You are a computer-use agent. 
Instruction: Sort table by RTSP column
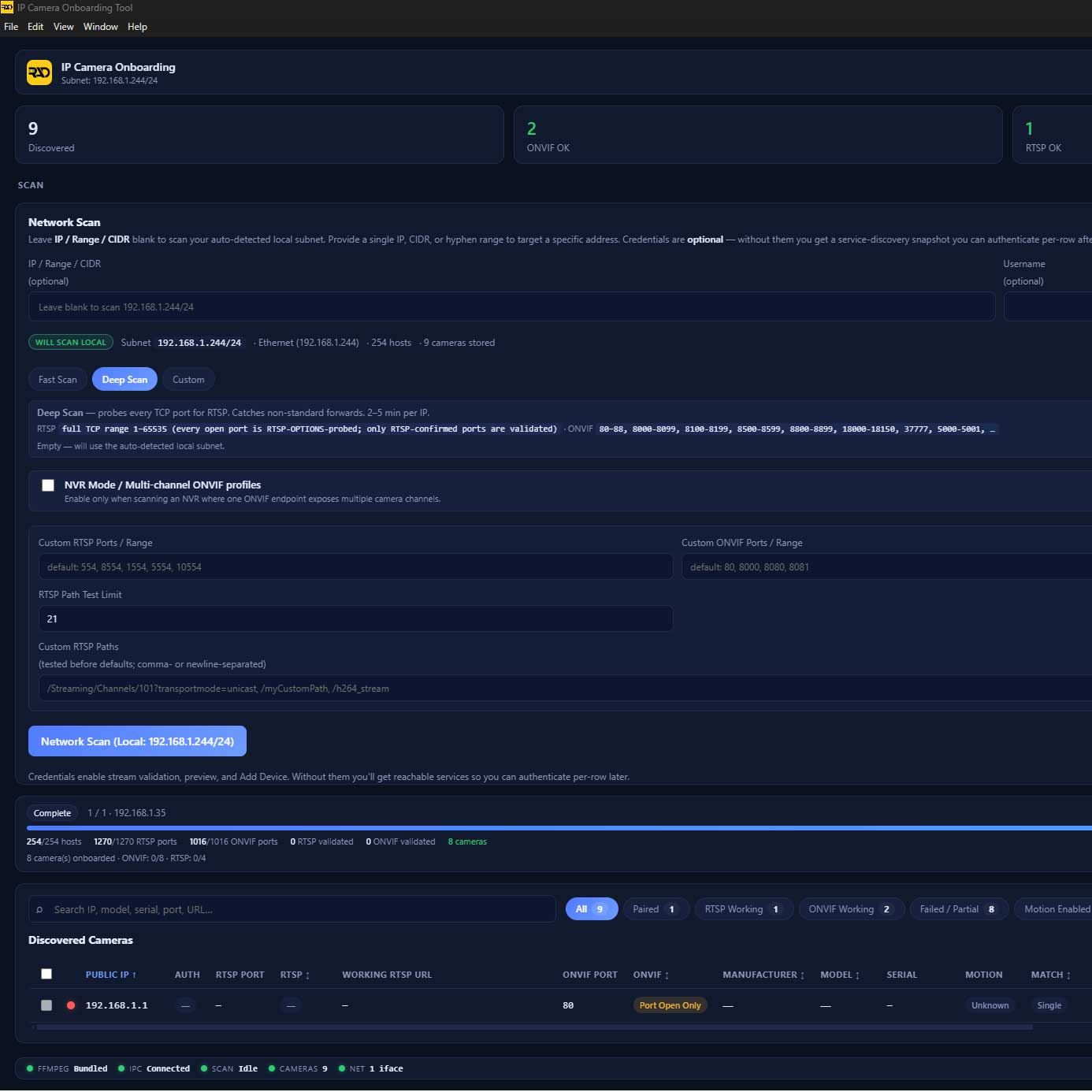coord(295,975)
